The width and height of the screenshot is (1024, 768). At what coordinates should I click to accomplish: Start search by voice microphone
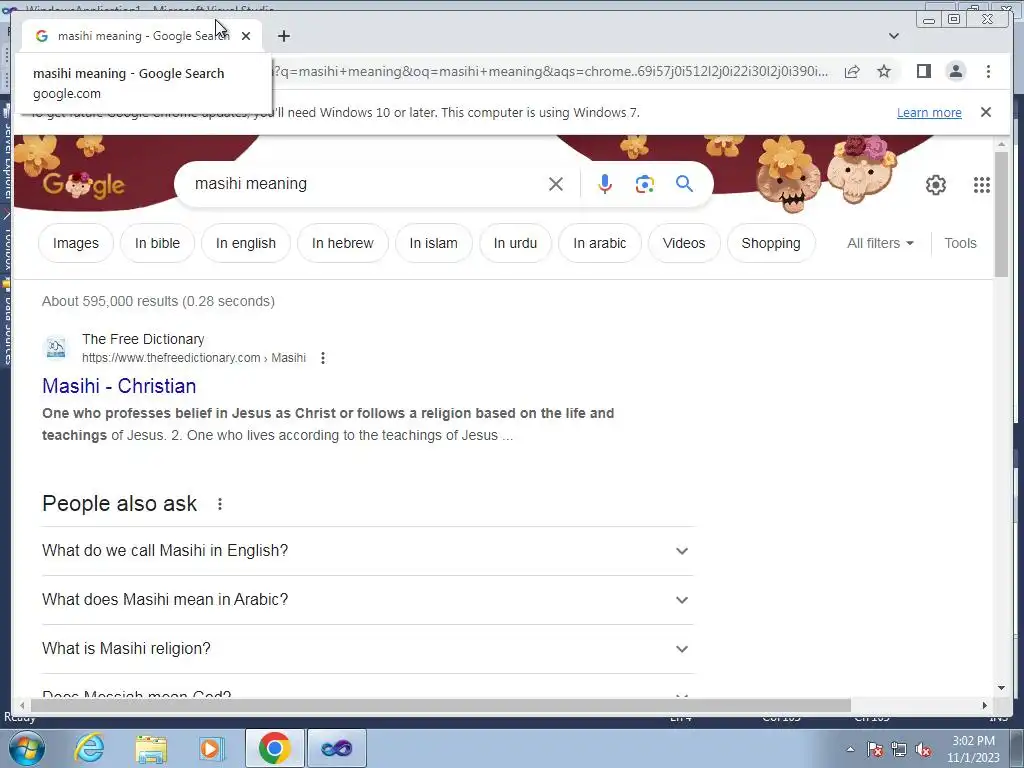coord(605,184)
